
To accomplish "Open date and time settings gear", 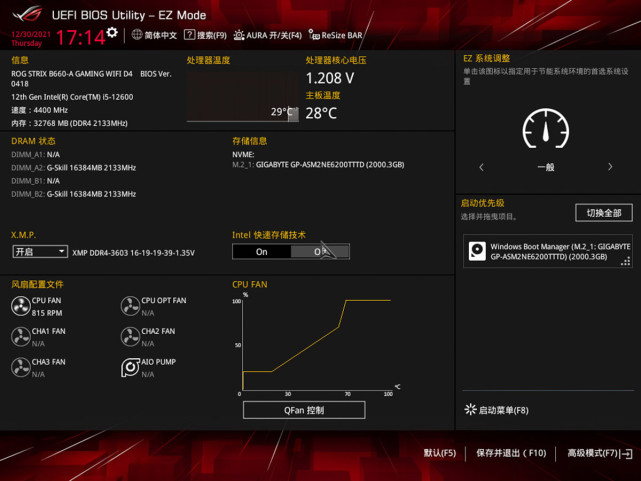I will click(112, 32).
